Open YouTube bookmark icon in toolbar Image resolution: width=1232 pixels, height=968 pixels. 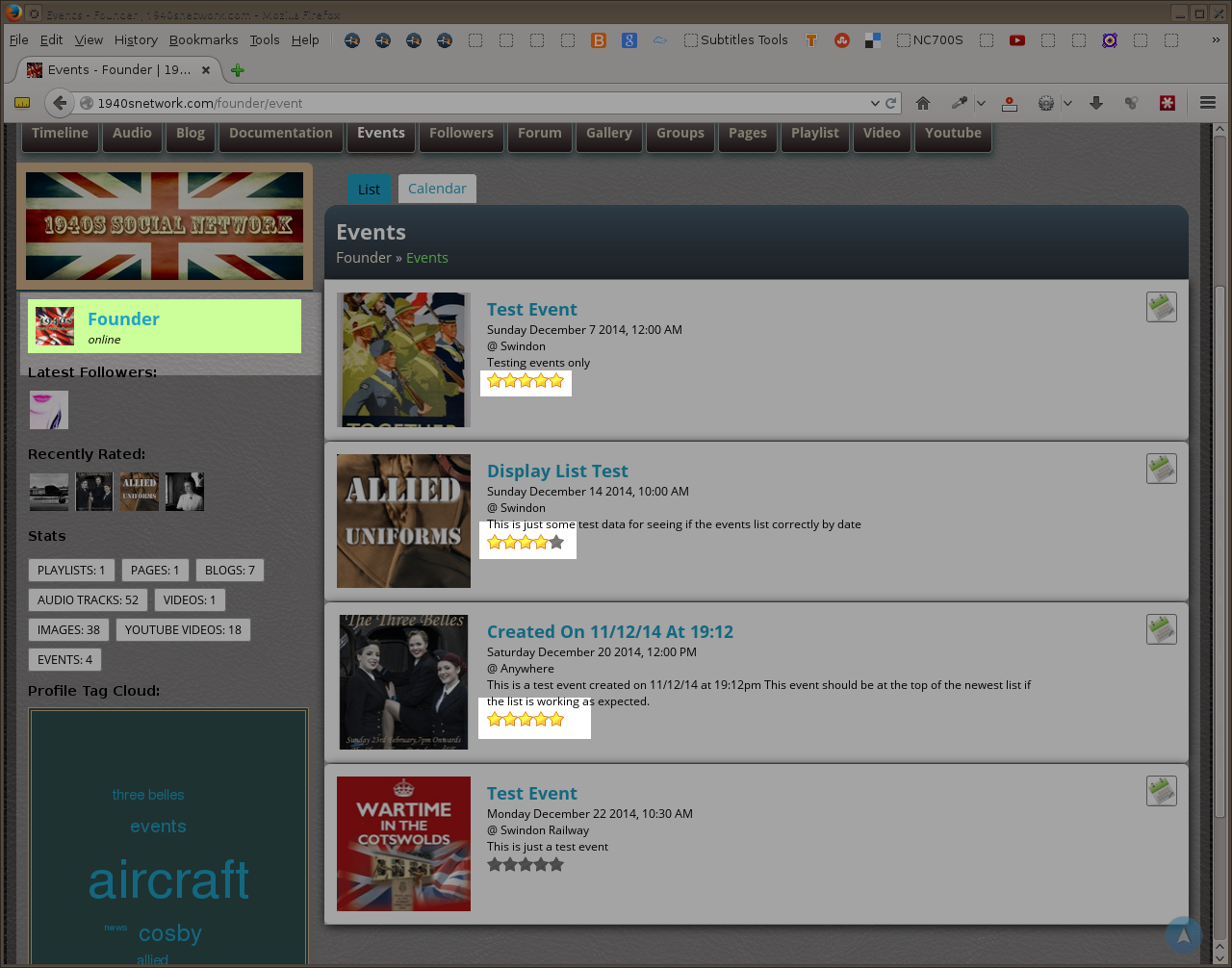click(1017, 40)
